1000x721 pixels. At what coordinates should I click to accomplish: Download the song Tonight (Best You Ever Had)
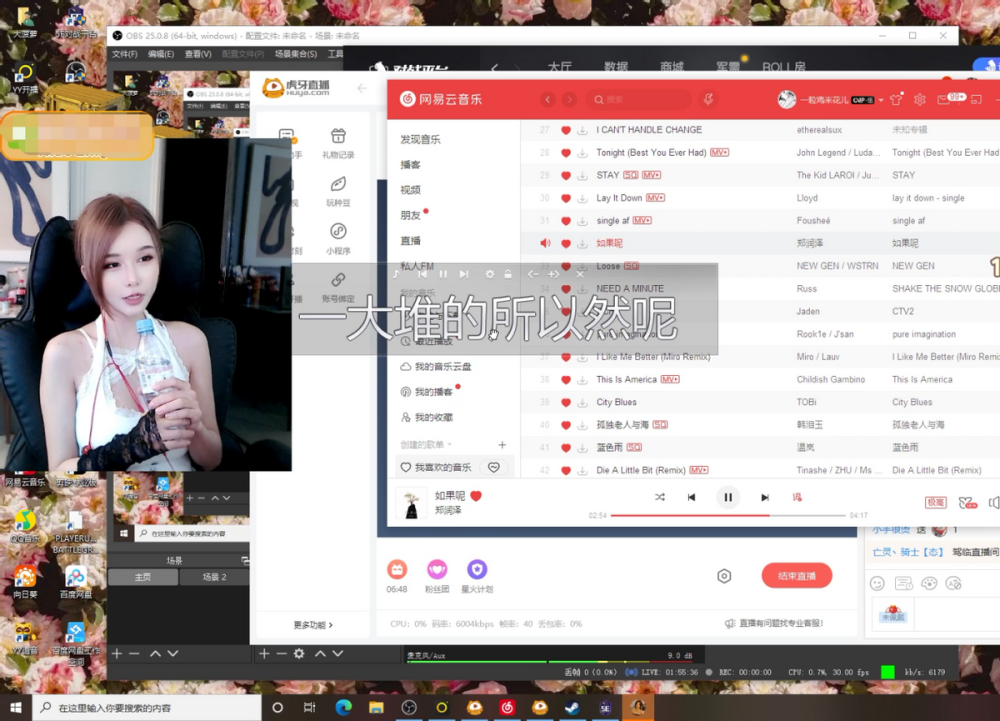point(582,153)
